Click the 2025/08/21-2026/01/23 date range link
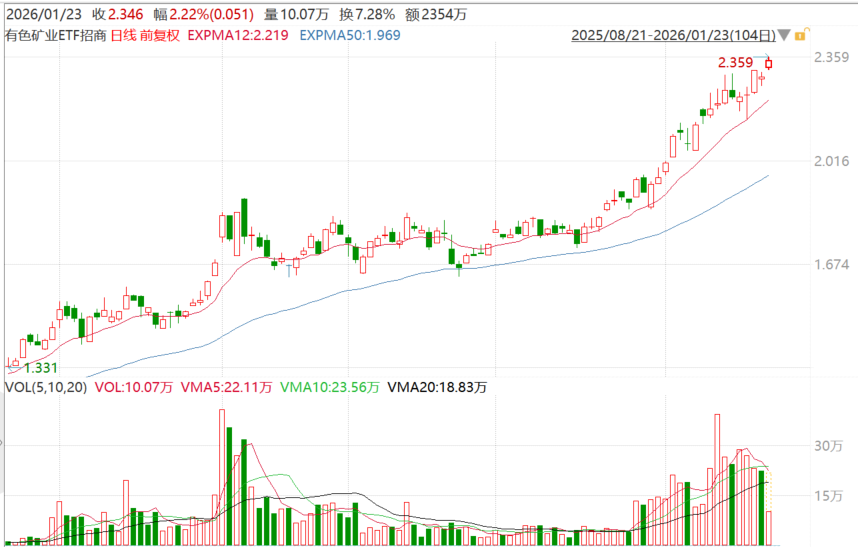This screenshot has width=858, height=547. 672,35
